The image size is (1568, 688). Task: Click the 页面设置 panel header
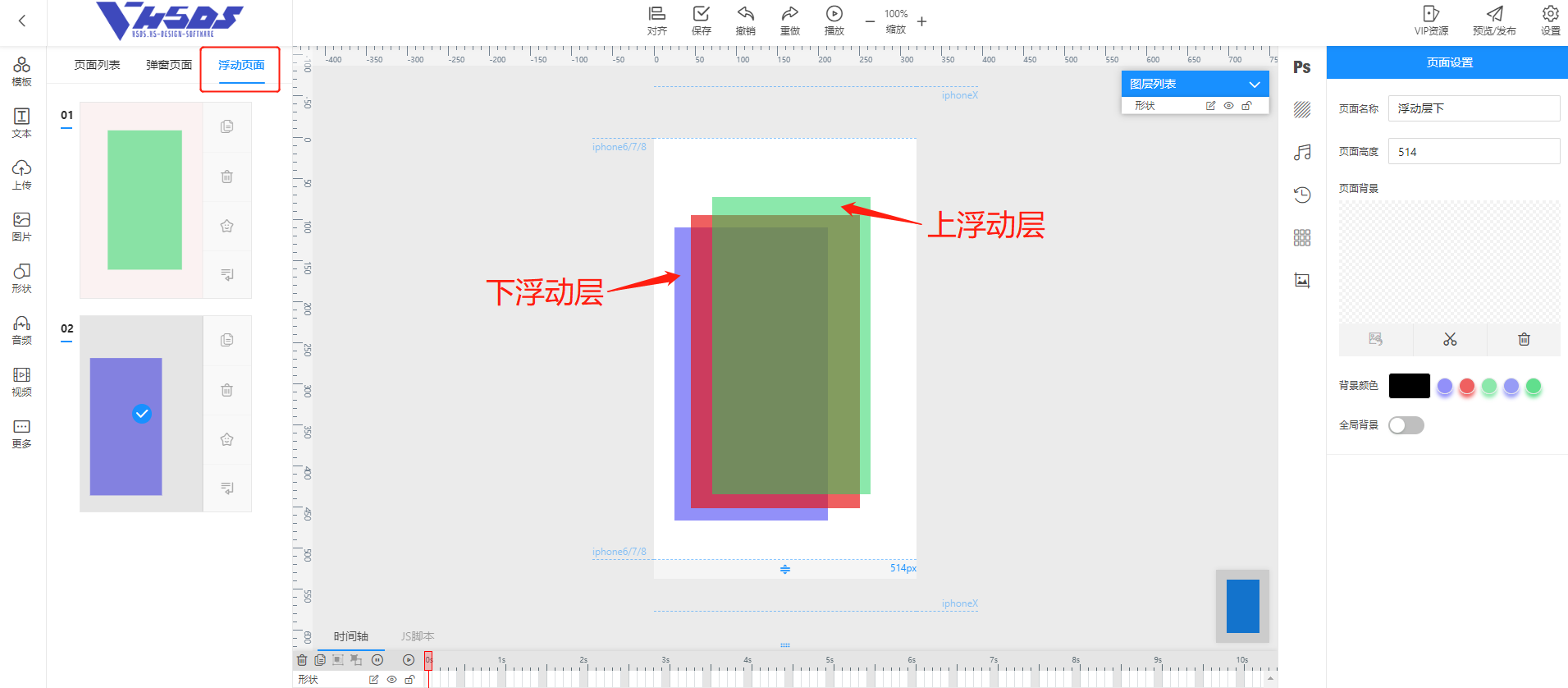point(1447,62)
